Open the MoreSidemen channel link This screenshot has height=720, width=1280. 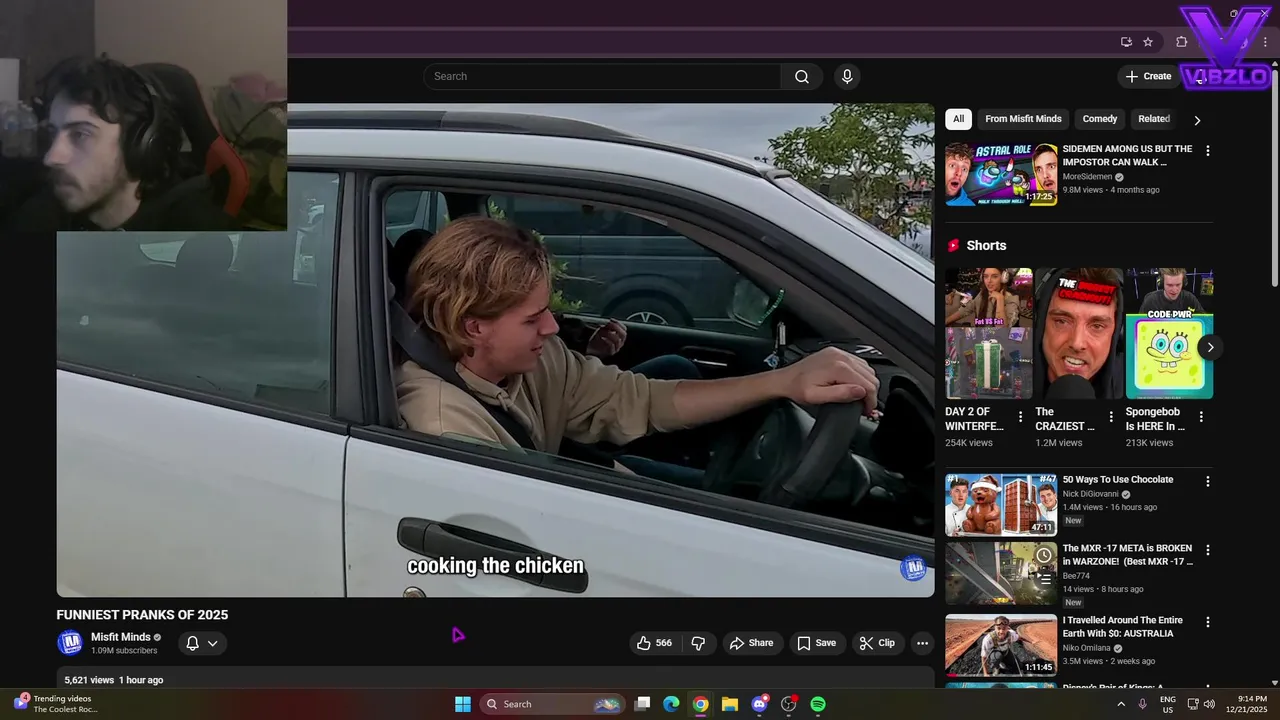click(1087, 177)
